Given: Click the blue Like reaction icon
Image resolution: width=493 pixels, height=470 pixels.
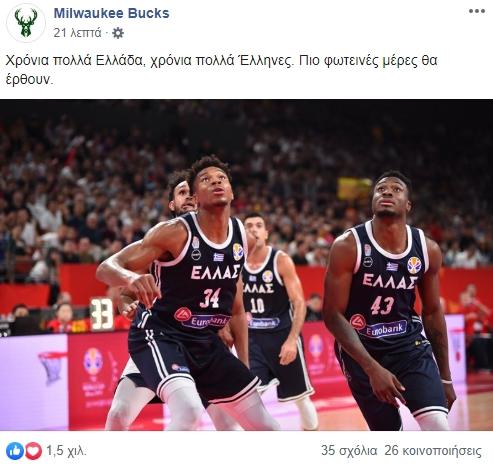Looking at the screenshot, I should point(15,451).
